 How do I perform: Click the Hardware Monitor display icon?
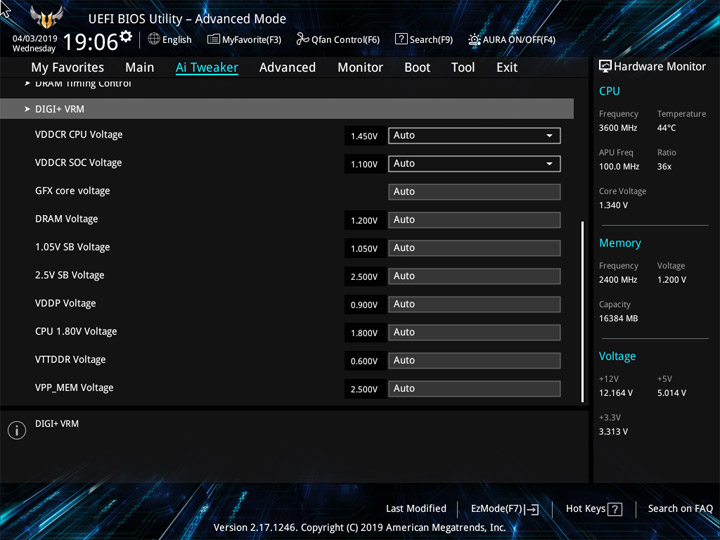tap(605, 67)
